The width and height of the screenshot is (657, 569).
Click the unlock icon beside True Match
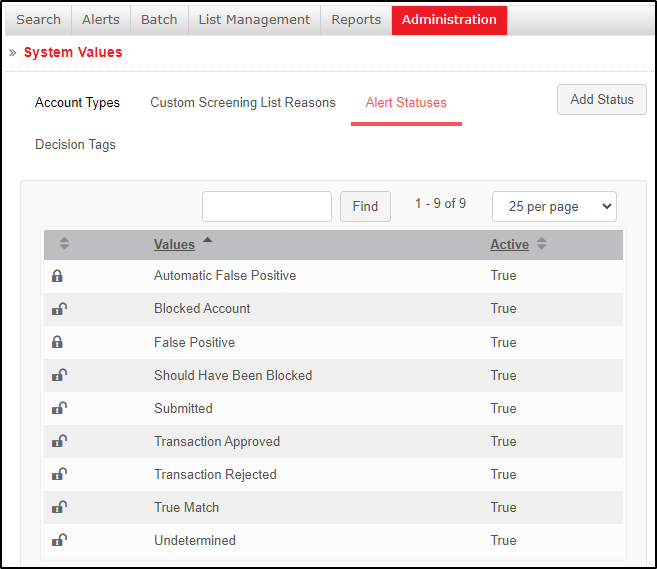(59, 507)
